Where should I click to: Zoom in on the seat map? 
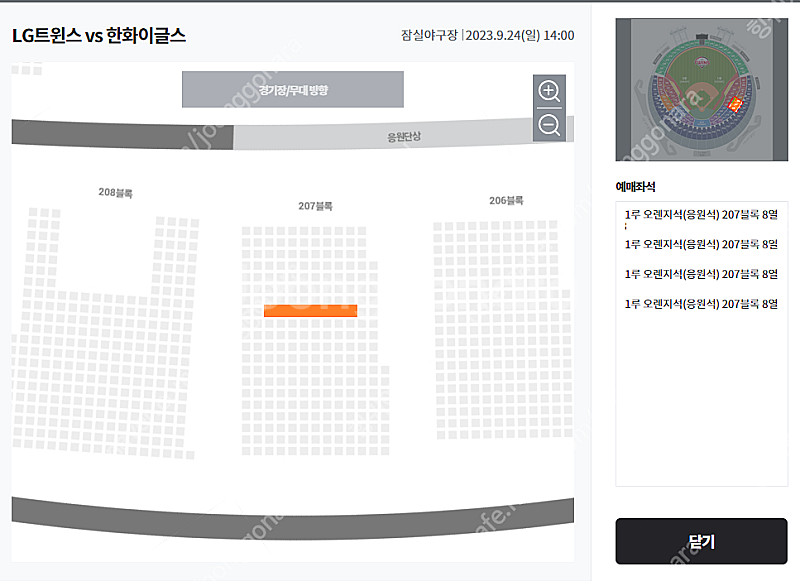549,92
